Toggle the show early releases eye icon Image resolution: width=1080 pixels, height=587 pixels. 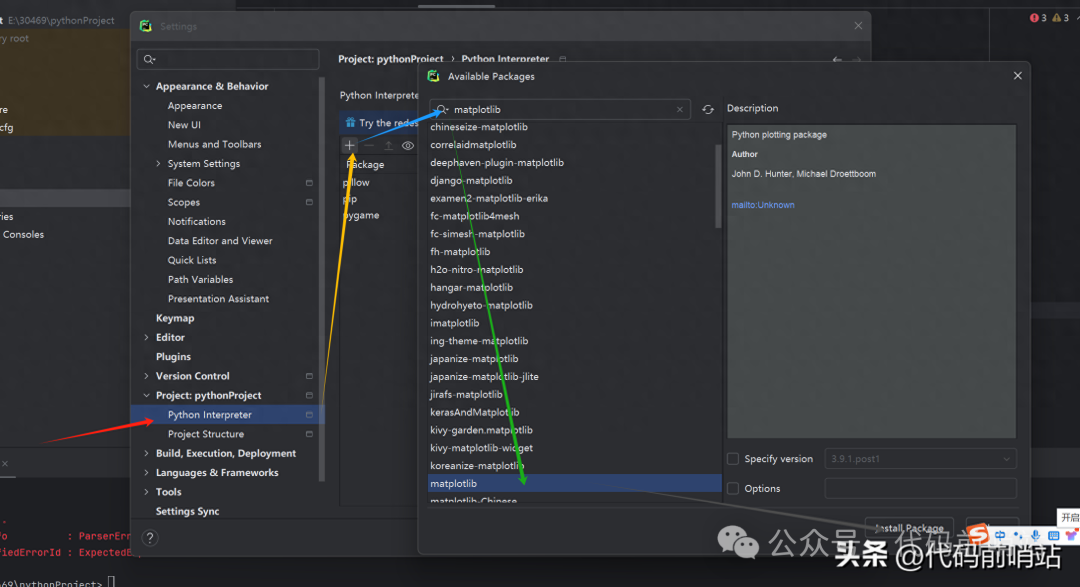(408, 145)
